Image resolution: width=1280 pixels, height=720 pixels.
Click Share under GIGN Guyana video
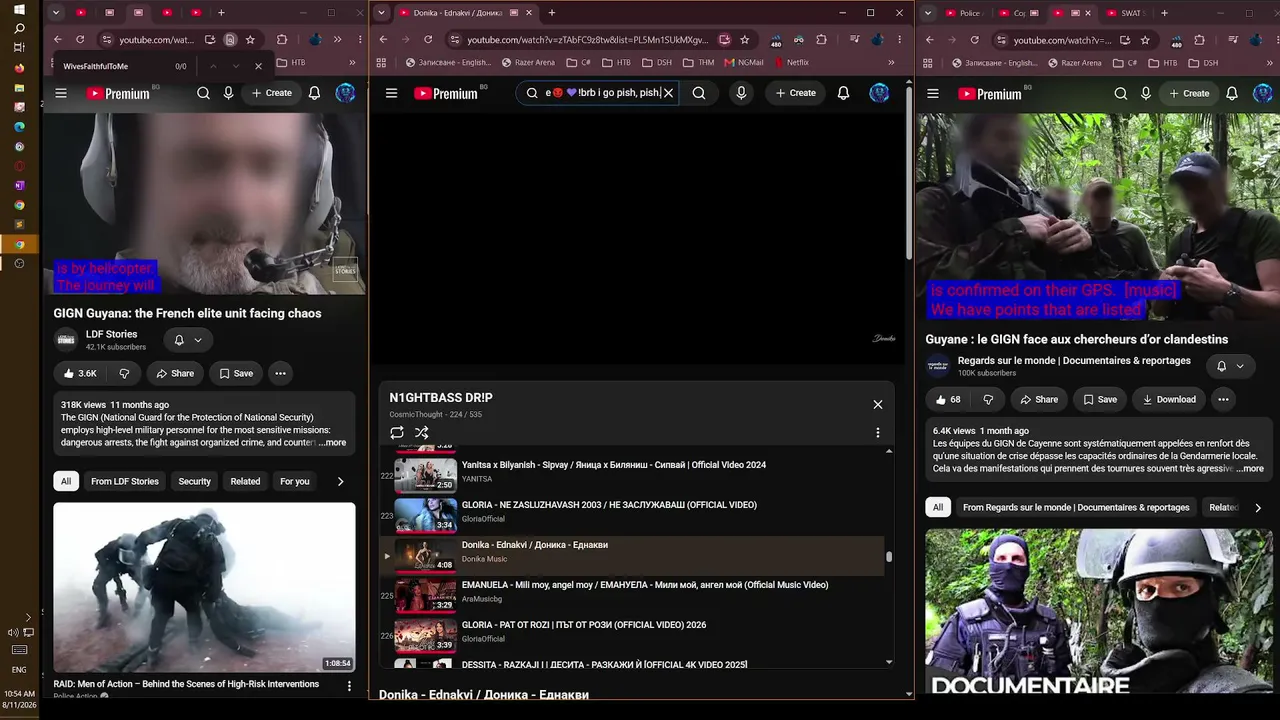(174, 373)
